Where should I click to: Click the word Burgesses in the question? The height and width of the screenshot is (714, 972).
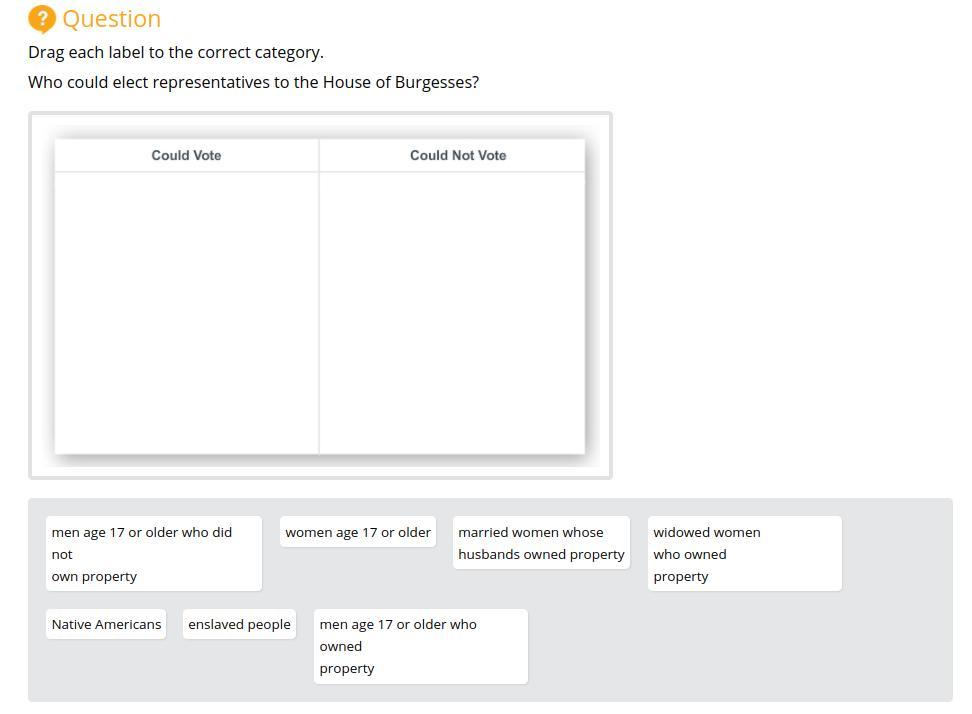(436, 82)
